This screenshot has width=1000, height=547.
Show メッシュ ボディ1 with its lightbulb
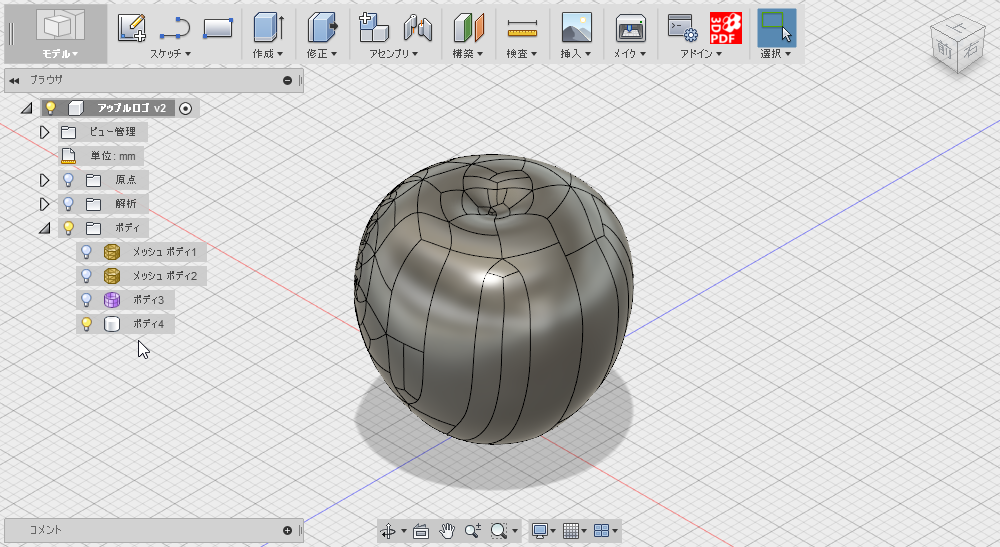[x=86, y=252]
